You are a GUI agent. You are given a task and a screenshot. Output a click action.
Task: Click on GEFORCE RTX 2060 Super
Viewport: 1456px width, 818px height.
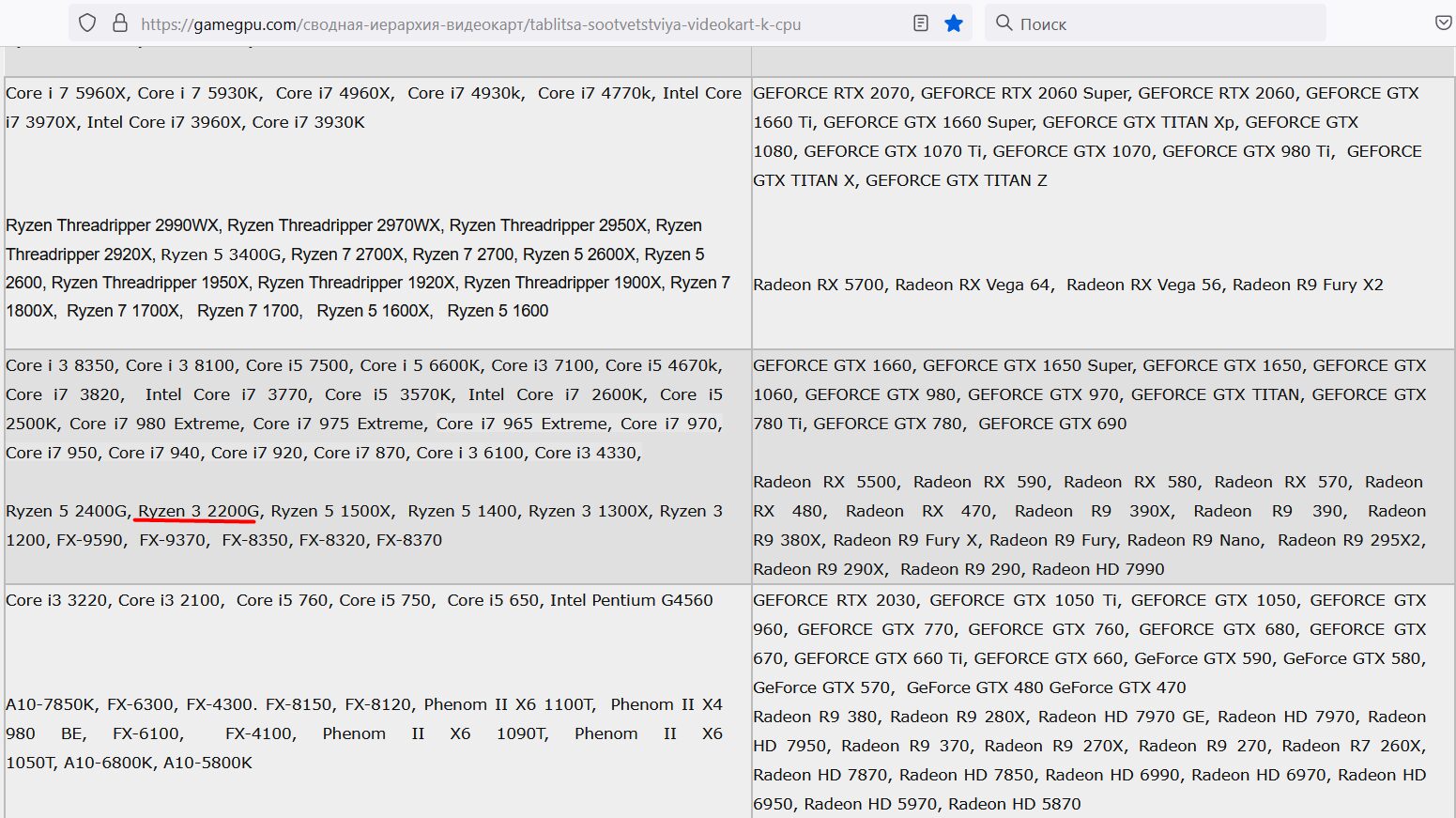1024,93
